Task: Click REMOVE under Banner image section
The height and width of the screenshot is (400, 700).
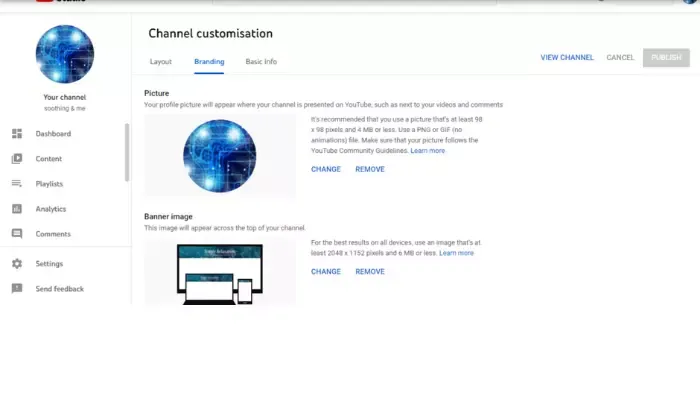Action: tap(370, 271)
